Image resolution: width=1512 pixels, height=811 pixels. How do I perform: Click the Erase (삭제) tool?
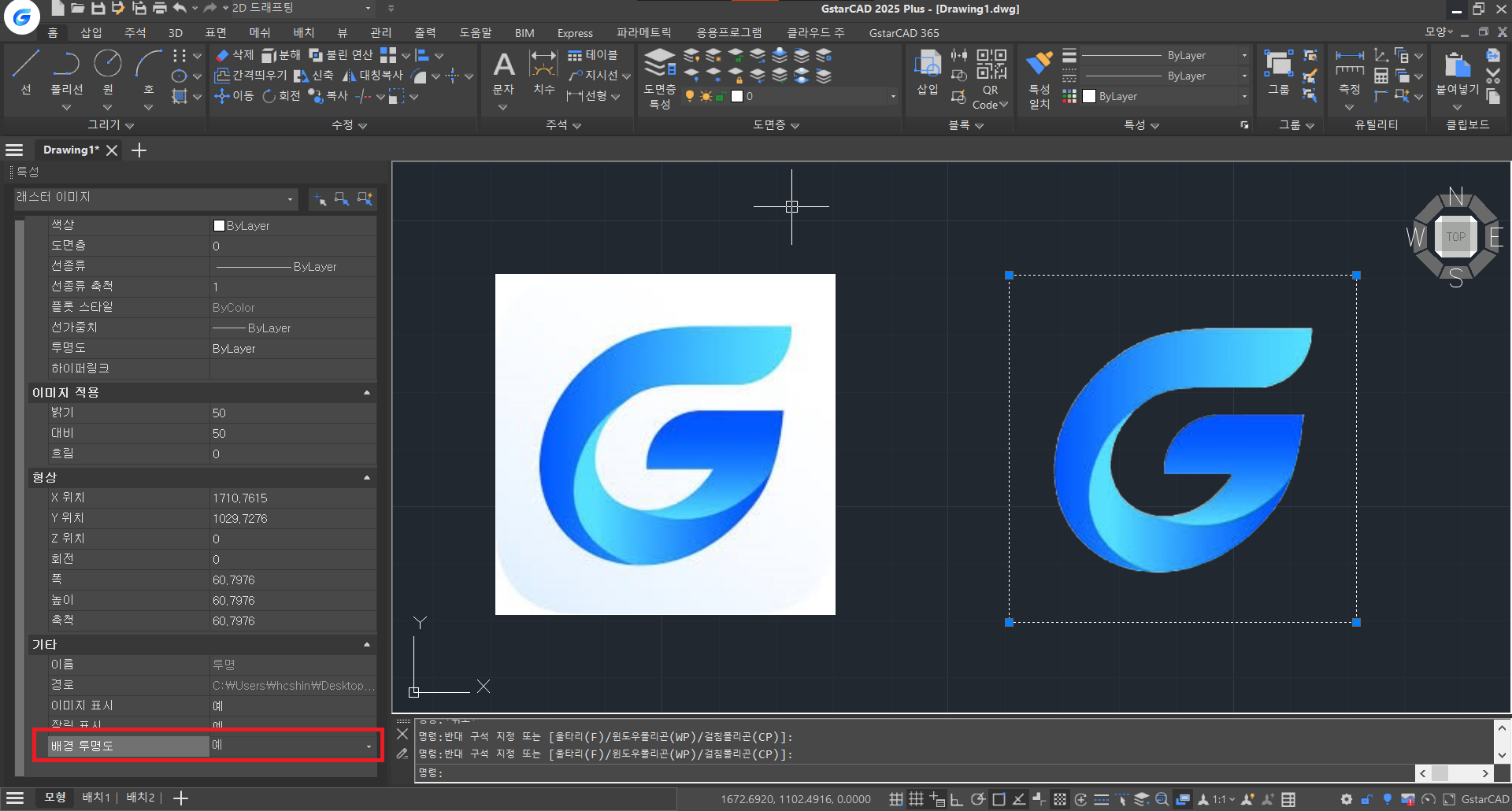(x=235, y=55)
